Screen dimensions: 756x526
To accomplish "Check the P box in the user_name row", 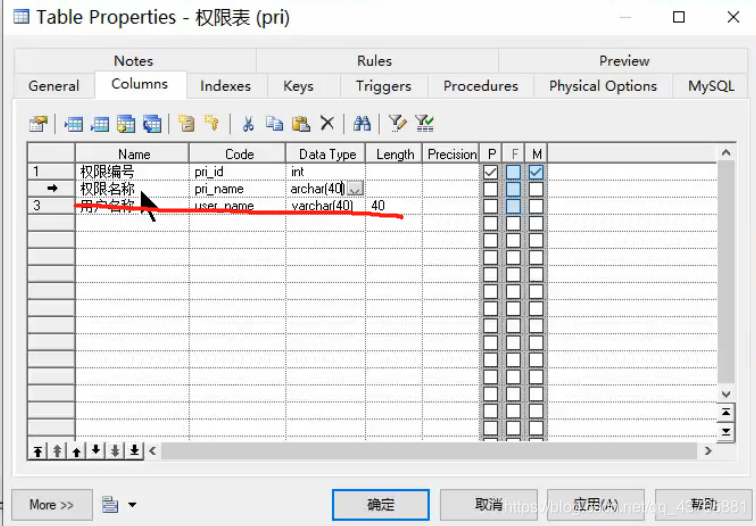I will (490, 206).
